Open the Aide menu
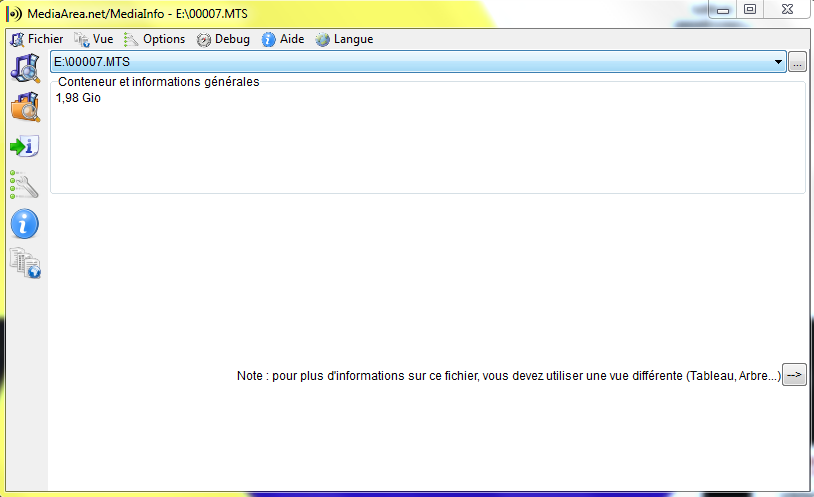Screen dimensions: 814x497 [283, 39]
